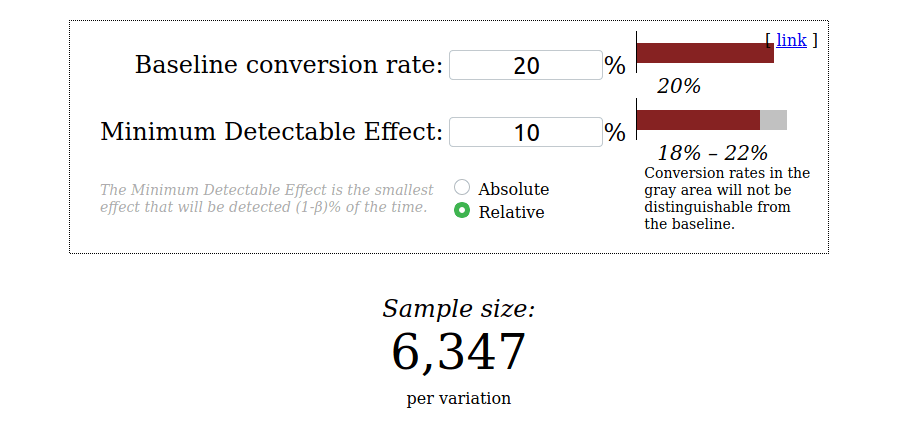Click the red baseline conversion rate bar
This screenshot has width=900, height=436.
point(704,53)
